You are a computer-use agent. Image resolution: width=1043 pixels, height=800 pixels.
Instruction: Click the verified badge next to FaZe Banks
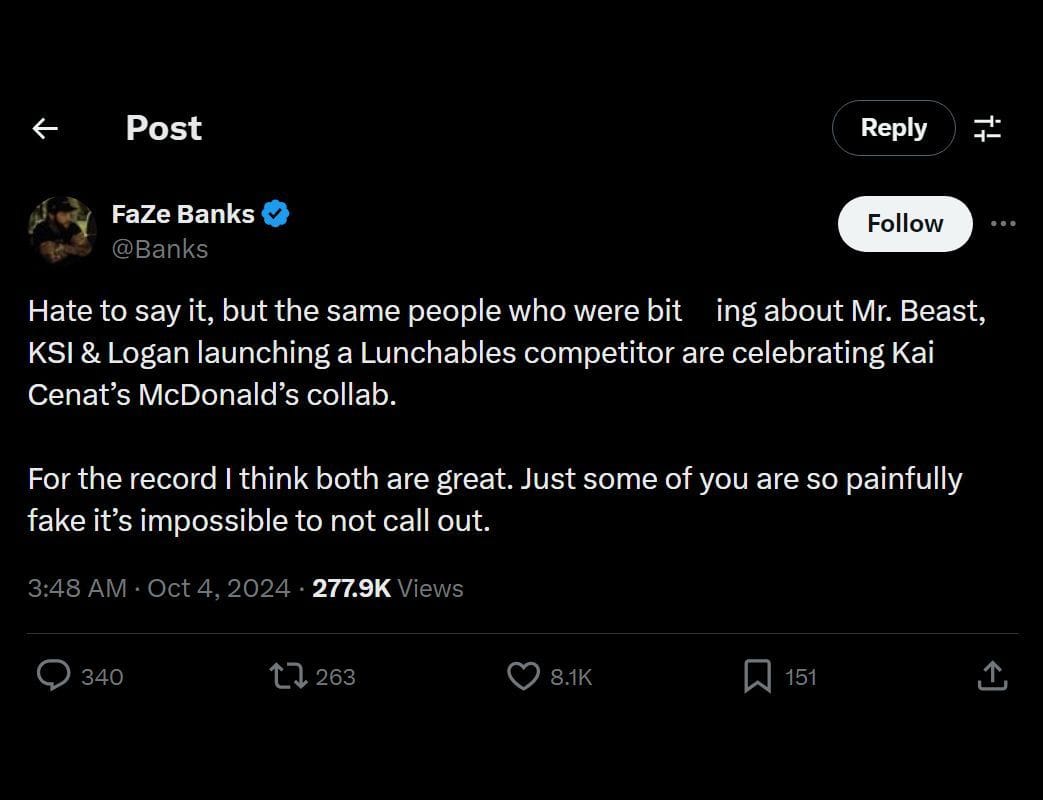[x=276, y=213]
